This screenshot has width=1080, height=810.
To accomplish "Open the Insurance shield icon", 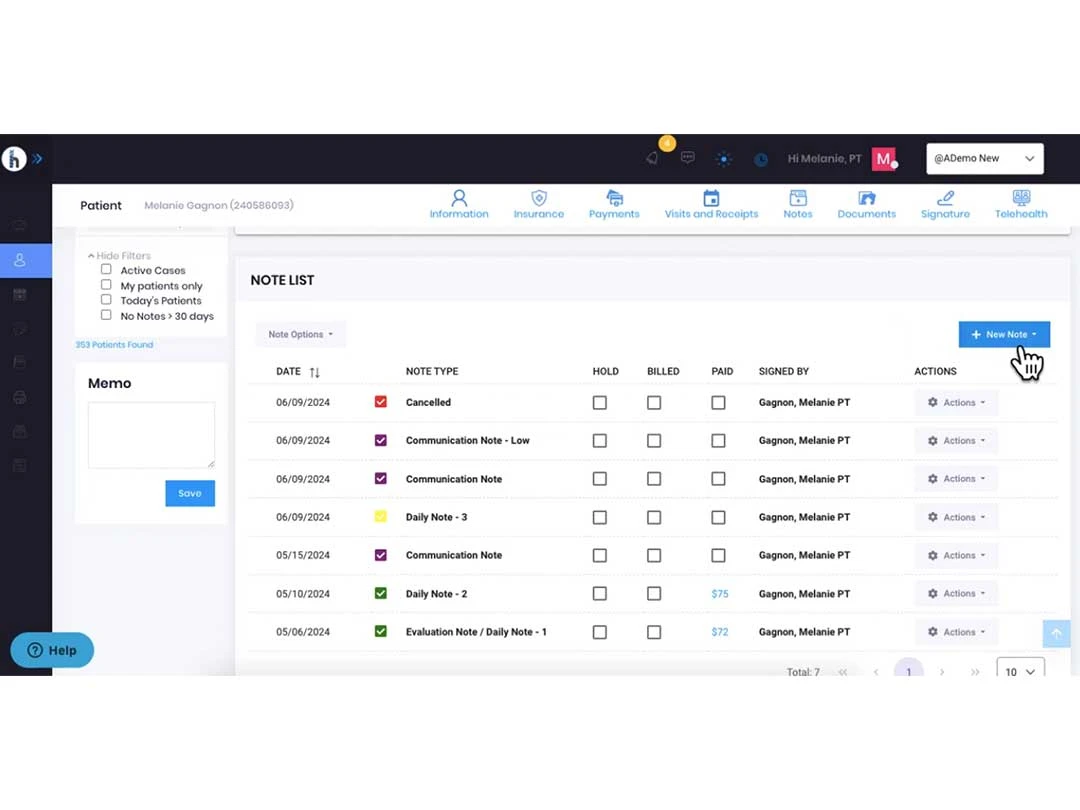I will tap(539, 198).
